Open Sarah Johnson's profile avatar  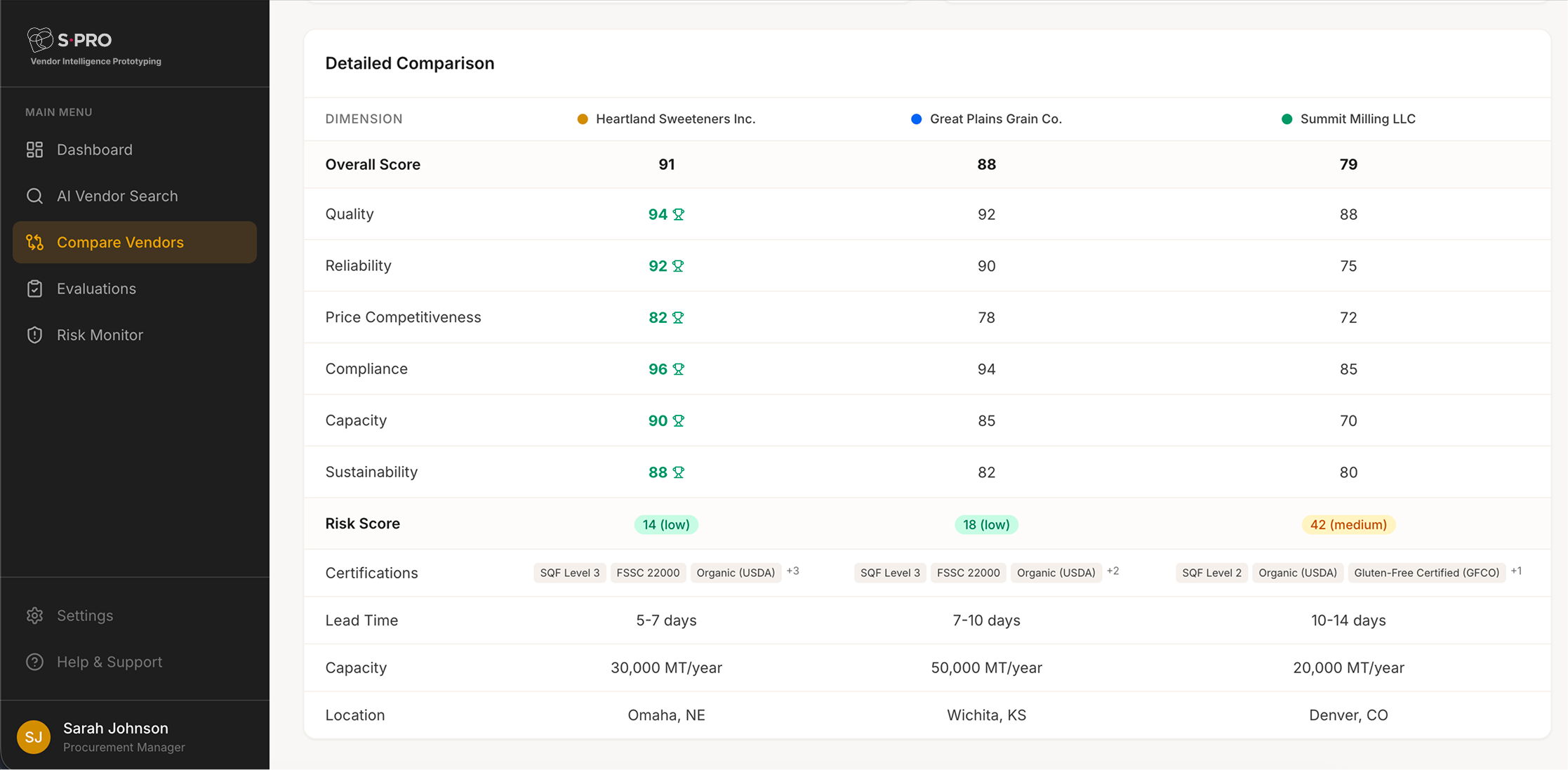coord(34,737)
